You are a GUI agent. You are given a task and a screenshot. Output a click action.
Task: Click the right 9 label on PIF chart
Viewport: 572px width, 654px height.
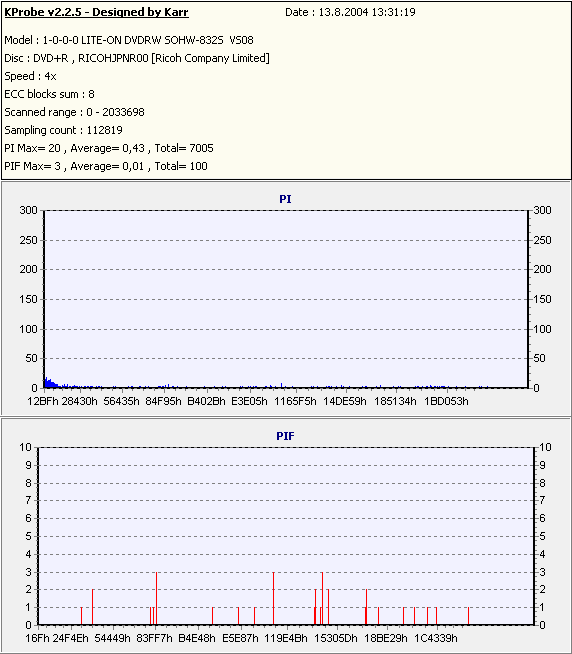tap(542, 465)
